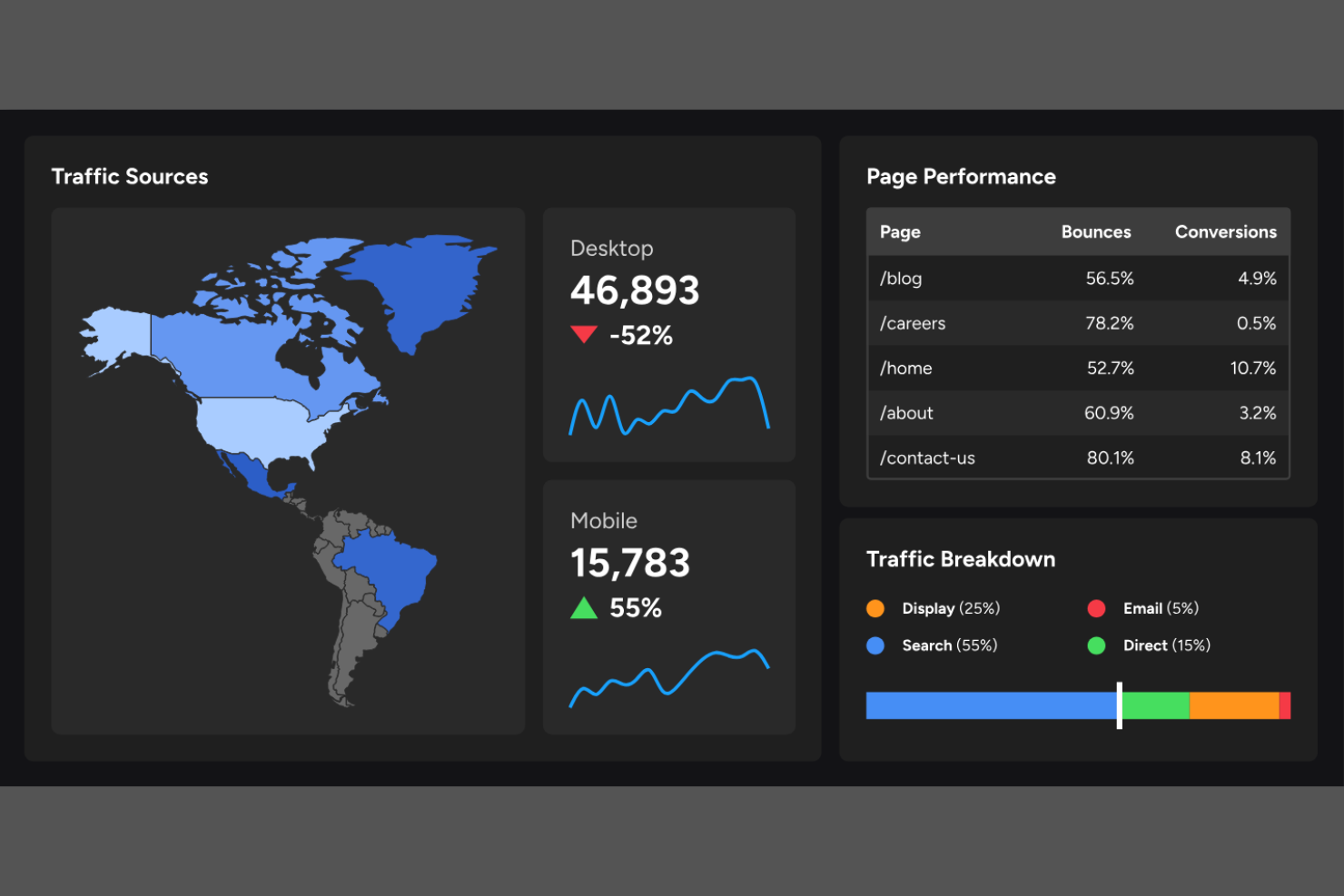Toggle the Direct (15%) traffic source
1344x896 pixels.
(x=1166, y=645)
